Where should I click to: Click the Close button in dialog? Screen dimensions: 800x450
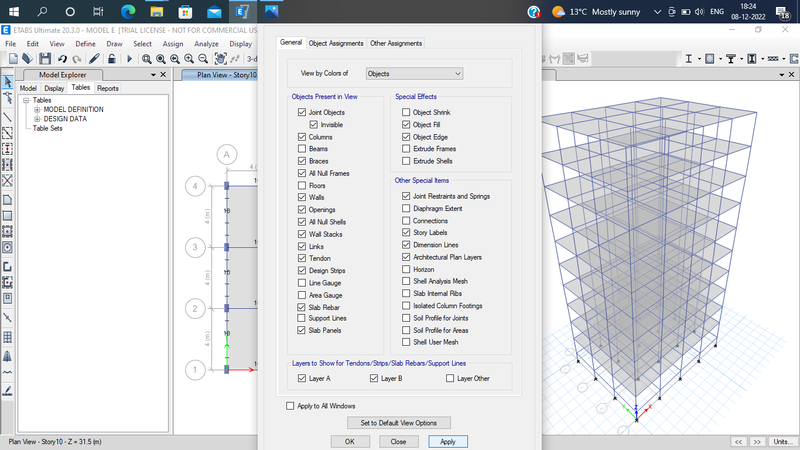pos(398,441)
